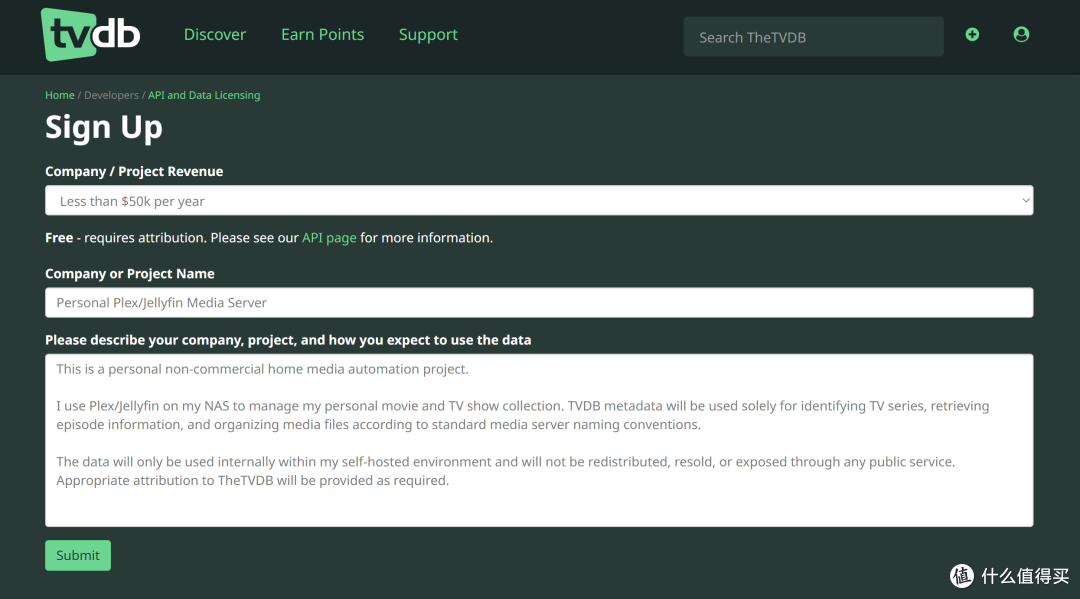Submit the sign up form

[78, 555]
